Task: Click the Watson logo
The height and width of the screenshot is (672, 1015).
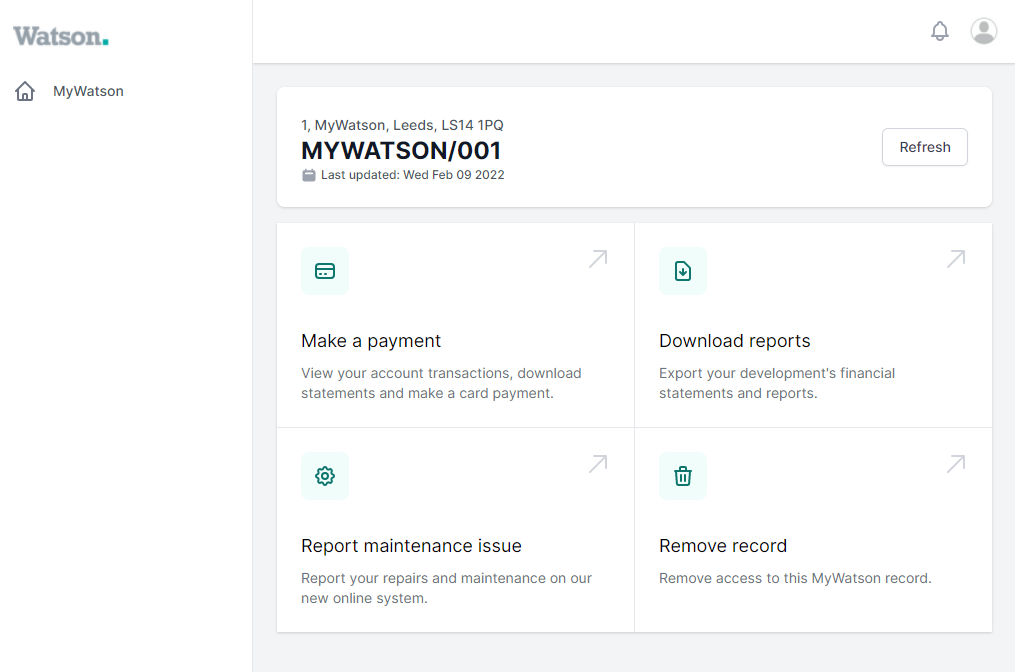Action: coord(61,36)
